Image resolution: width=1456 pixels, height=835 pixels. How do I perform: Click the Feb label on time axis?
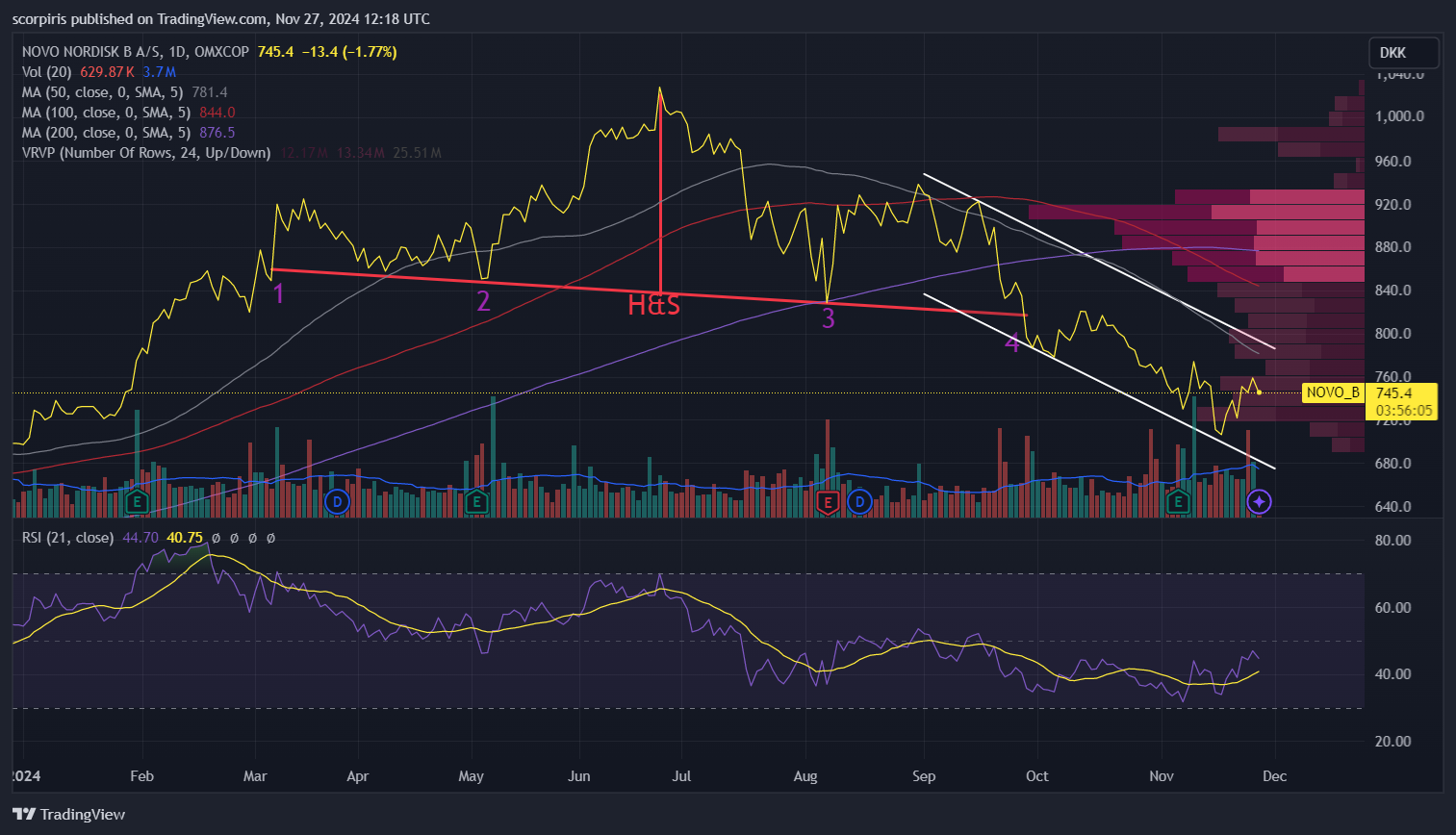[x=141, y=776]
